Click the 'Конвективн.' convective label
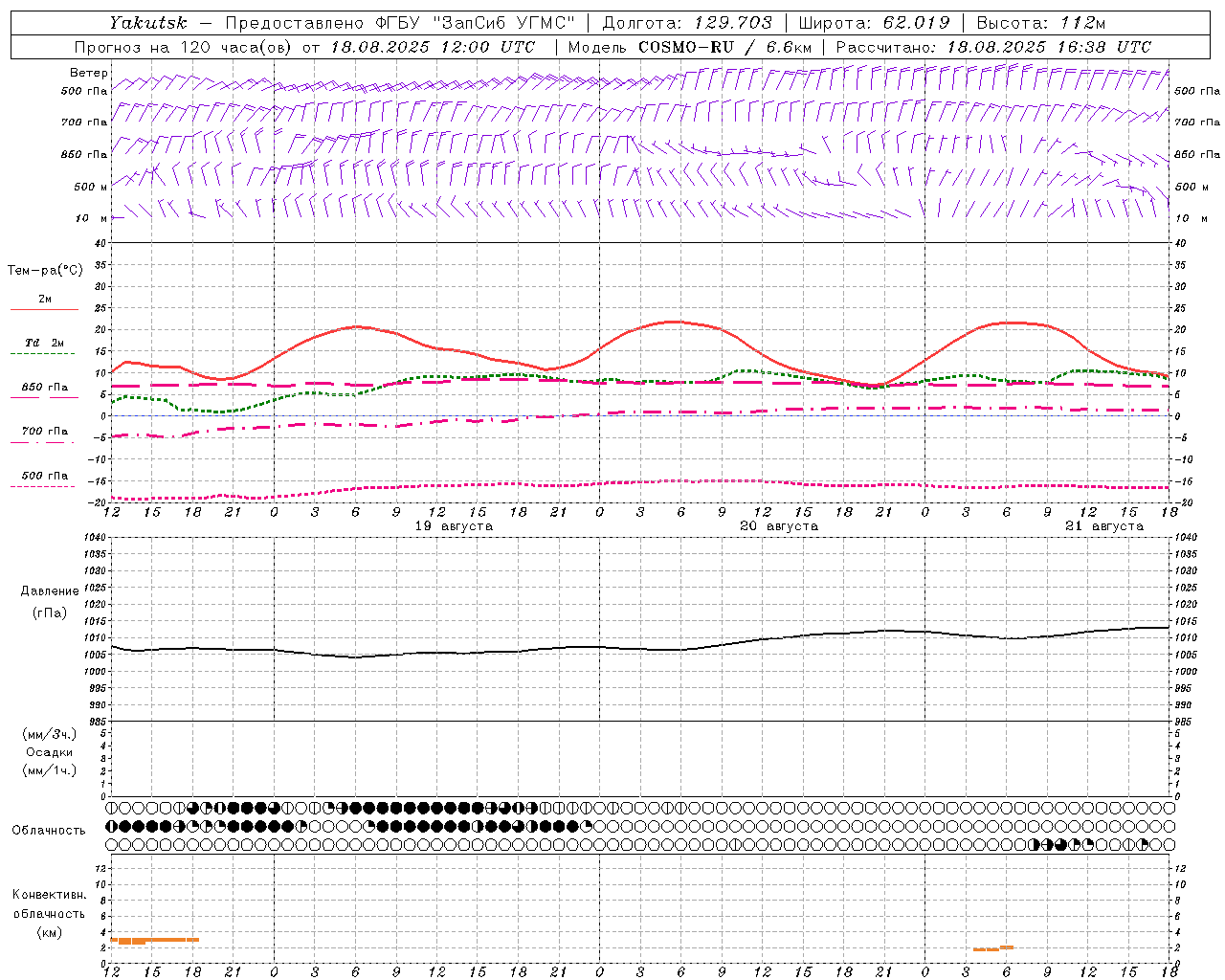 [49, 895]
